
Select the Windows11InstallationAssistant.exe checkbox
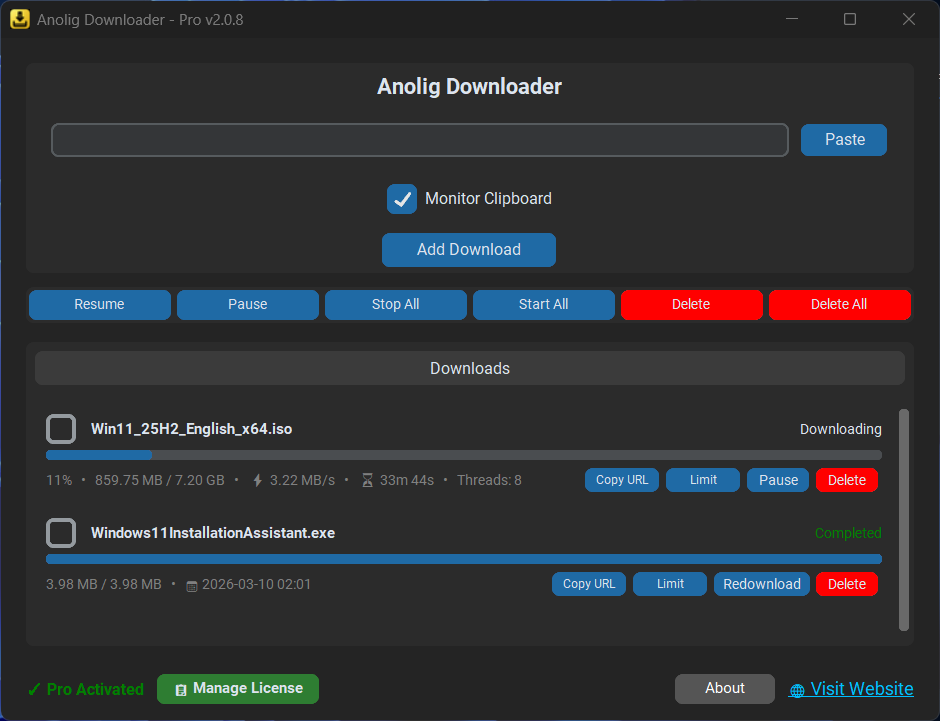[60, 532]
